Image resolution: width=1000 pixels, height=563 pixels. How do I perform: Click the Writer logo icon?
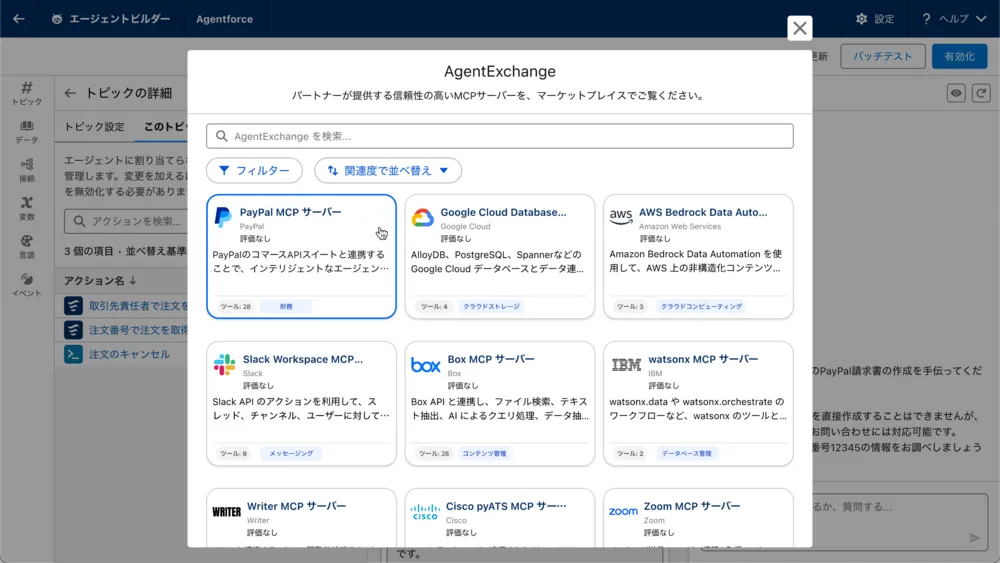click(226, 511)
